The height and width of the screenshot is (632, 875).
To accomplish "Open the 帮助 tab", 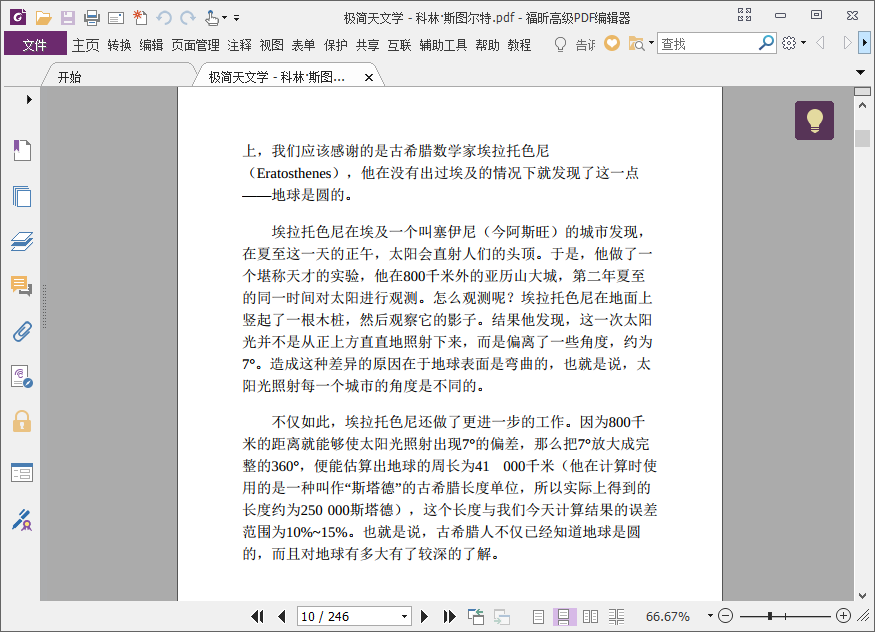I will click(x=487, y=45).
